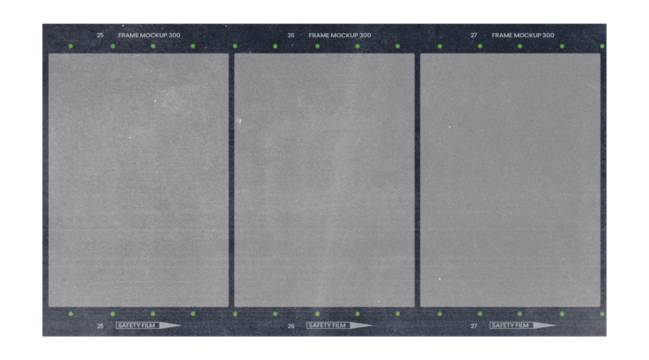
Task: Click the number 26 in the top film border
Action: pos(291,35)
